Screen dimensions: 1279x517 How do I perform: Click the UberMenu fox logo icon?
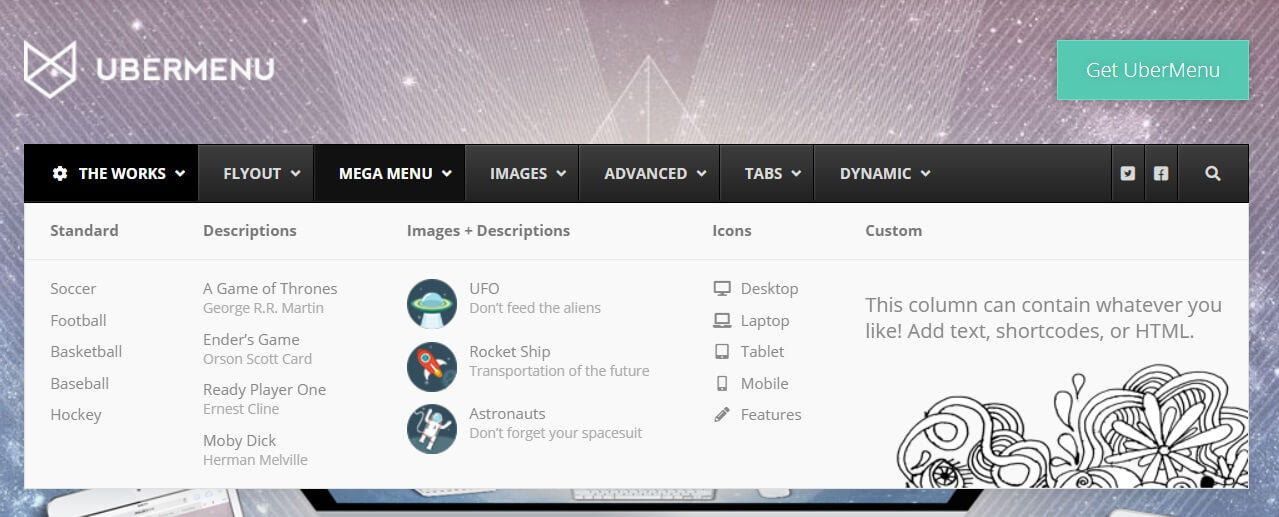tap(50, 69)
